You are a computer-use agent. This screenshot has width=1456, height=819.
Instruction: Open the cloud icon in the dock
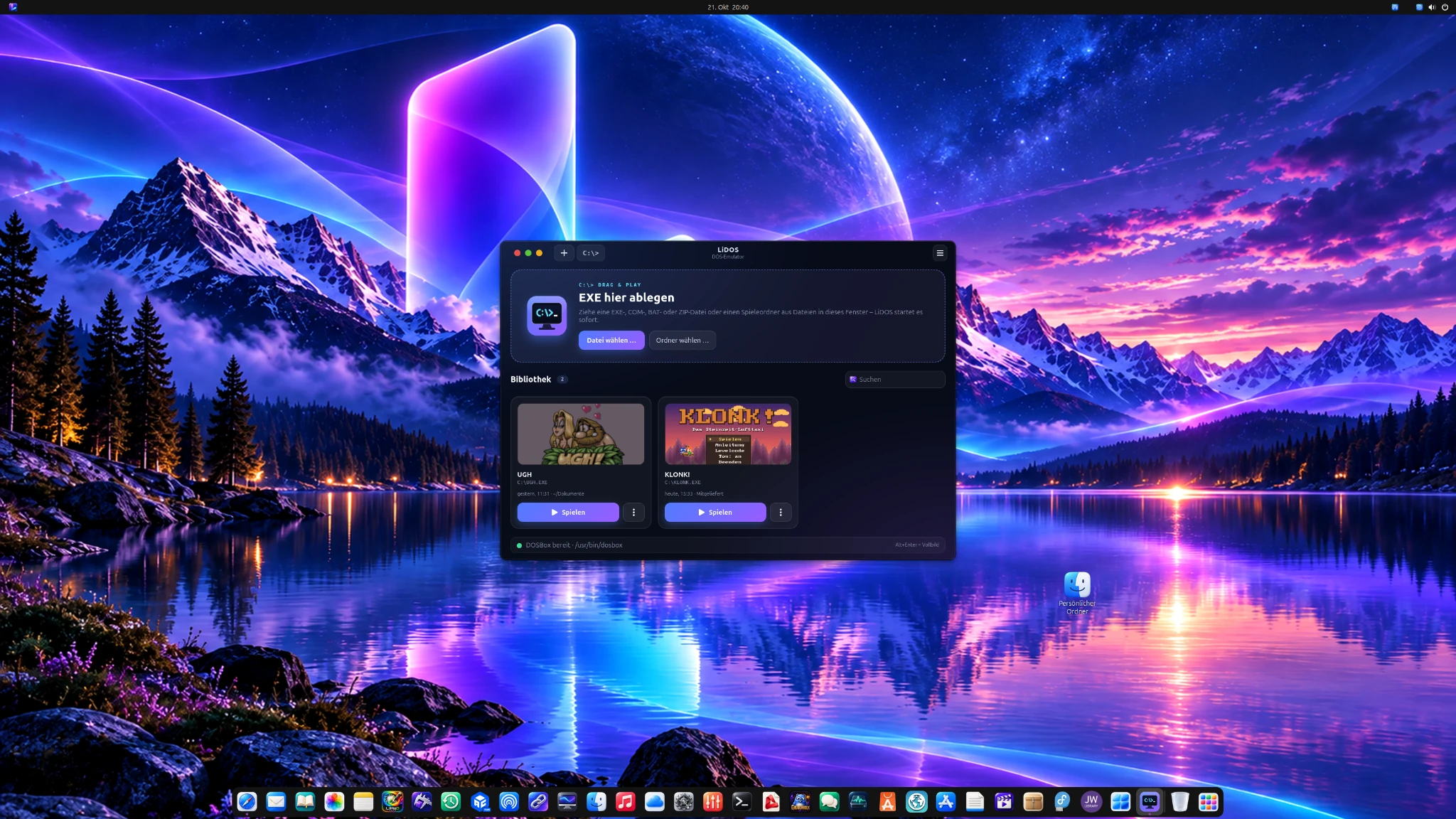click(x=655, y=802)
